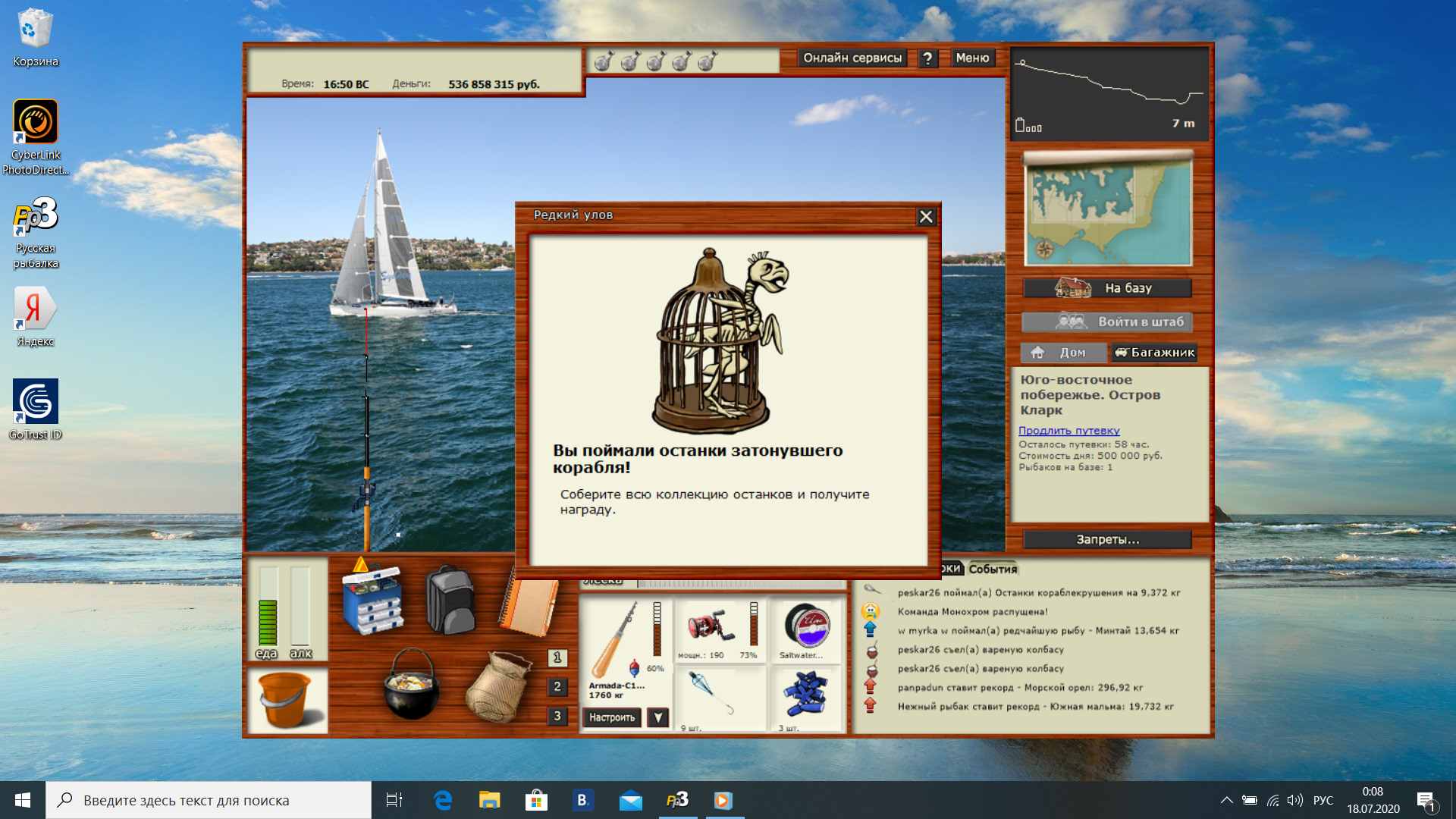Click the line tension bar
Image resolution: width=1456 pixels, height=819 pixels.
tap(741, 583)
